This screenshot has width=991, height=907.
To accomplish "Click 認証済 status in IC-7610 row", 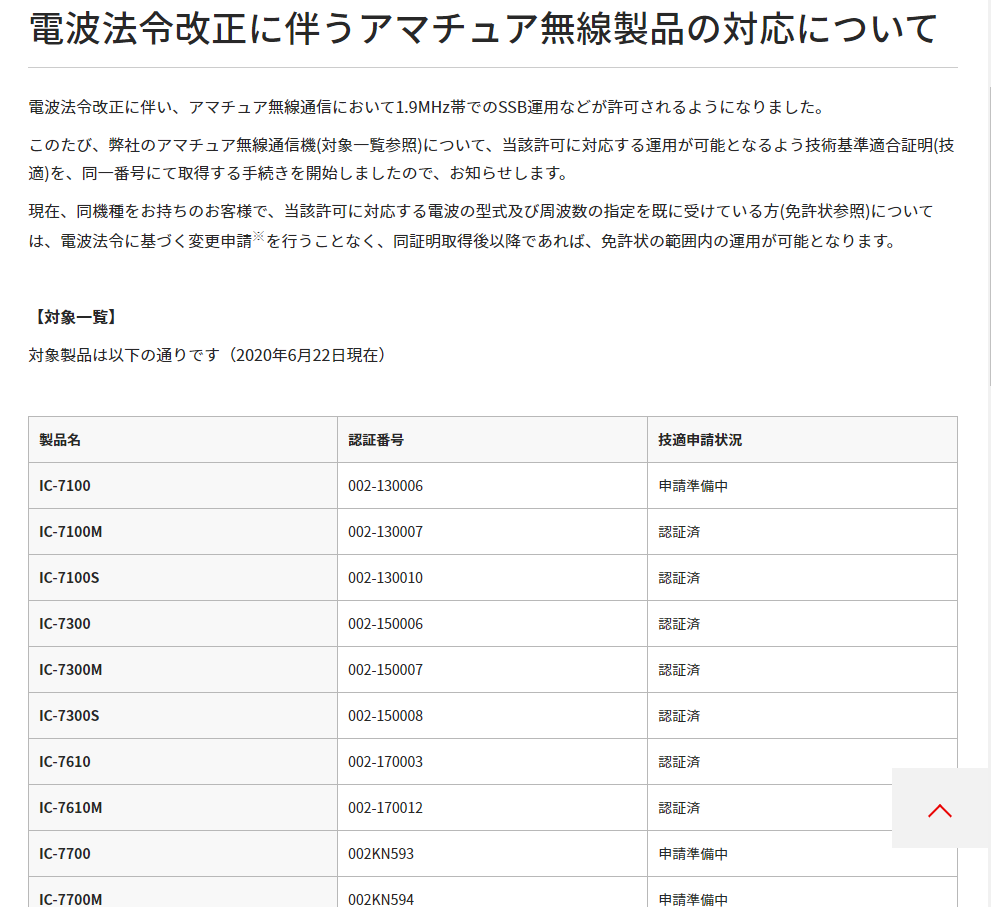I will pyautogui.click(x=679, y=762).
